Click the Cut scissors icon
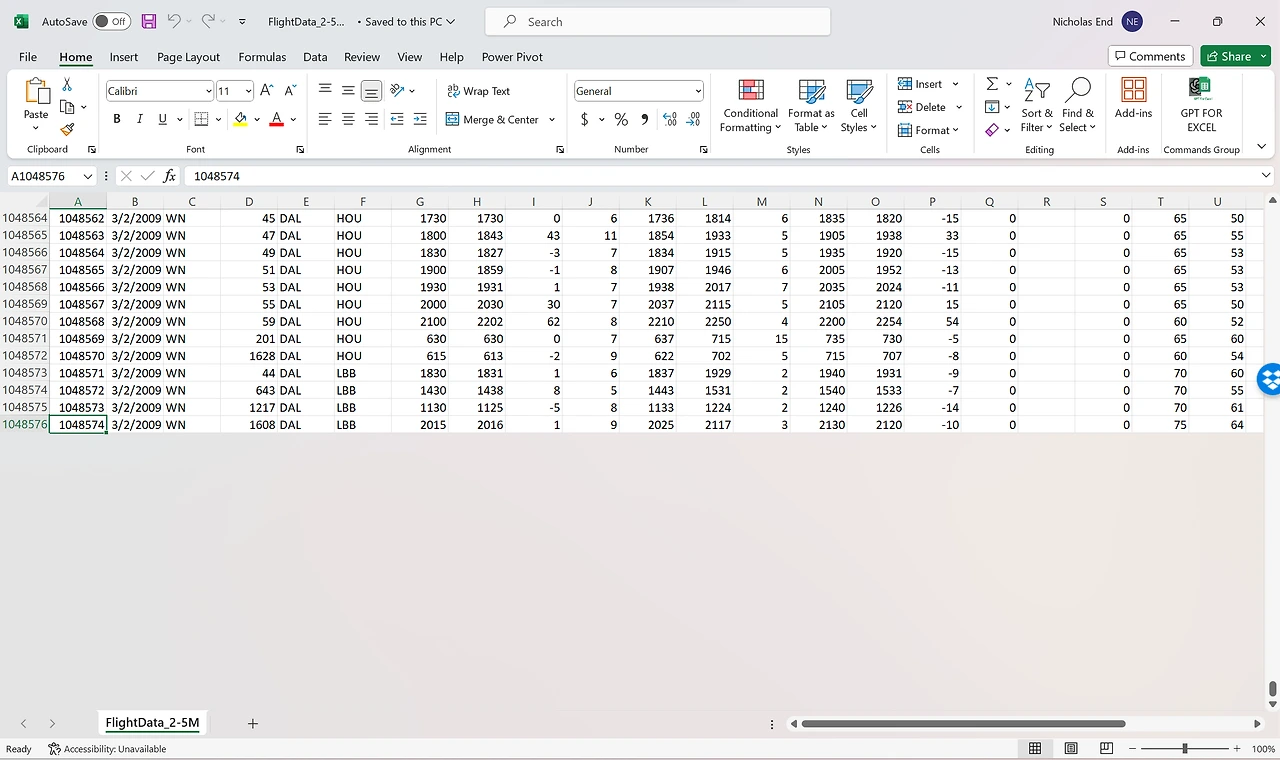This screenshot has width=1280, height=760. point(67,85)
